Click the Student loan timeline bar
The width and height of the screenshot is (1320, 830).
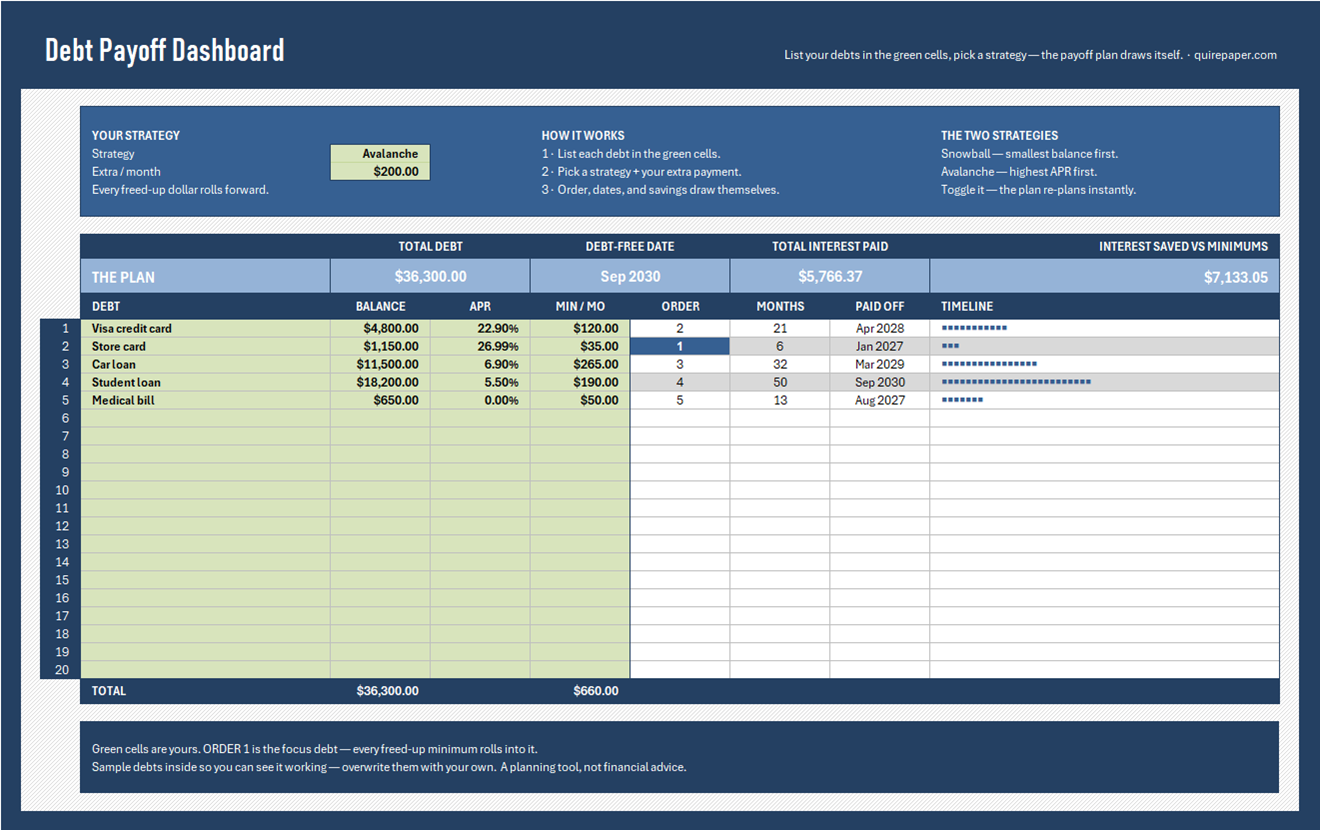tap(1016, 382)
